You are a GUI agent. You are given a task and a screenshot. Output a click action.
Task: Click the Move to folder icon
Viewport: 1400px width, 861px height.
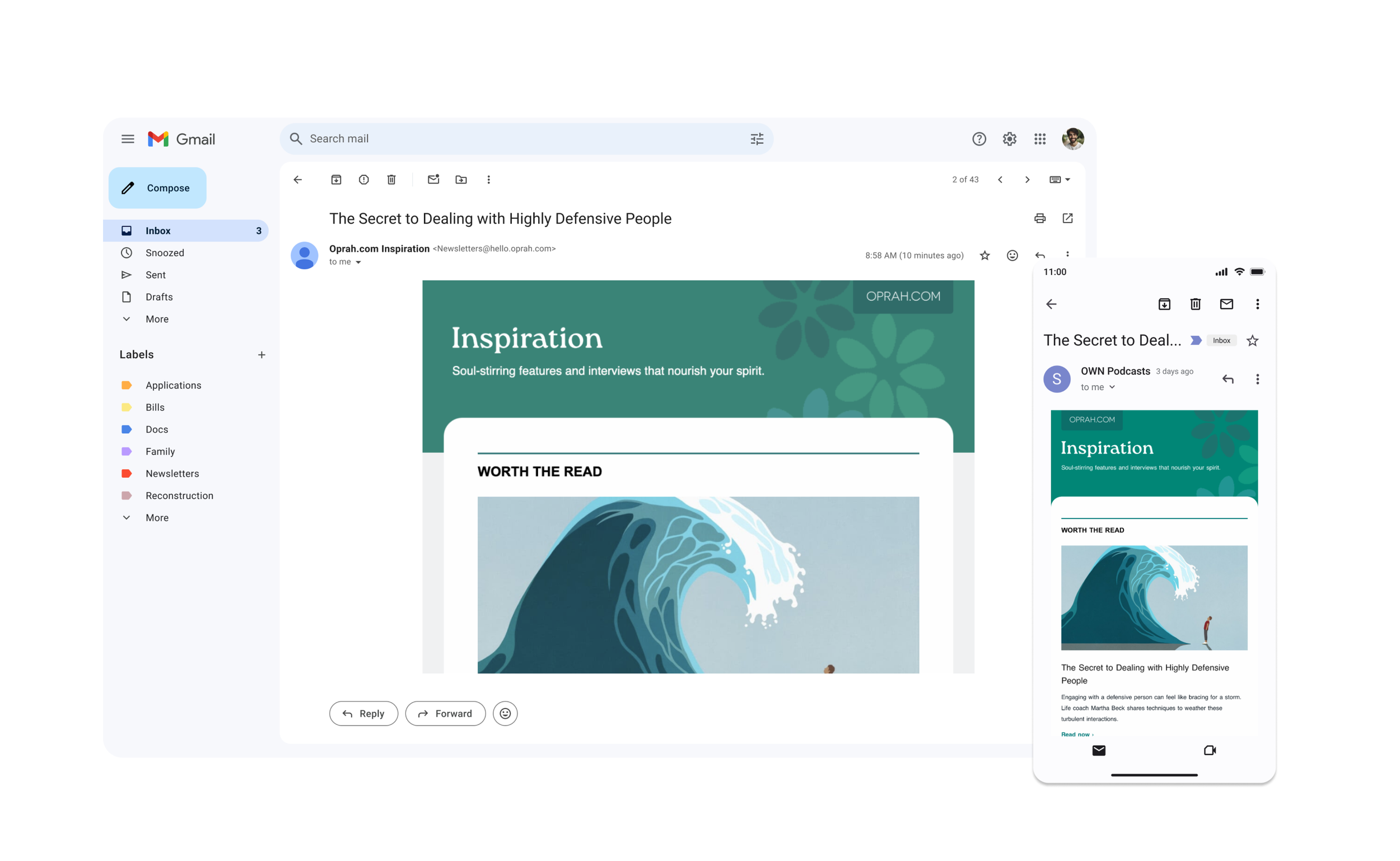[461, 179]
